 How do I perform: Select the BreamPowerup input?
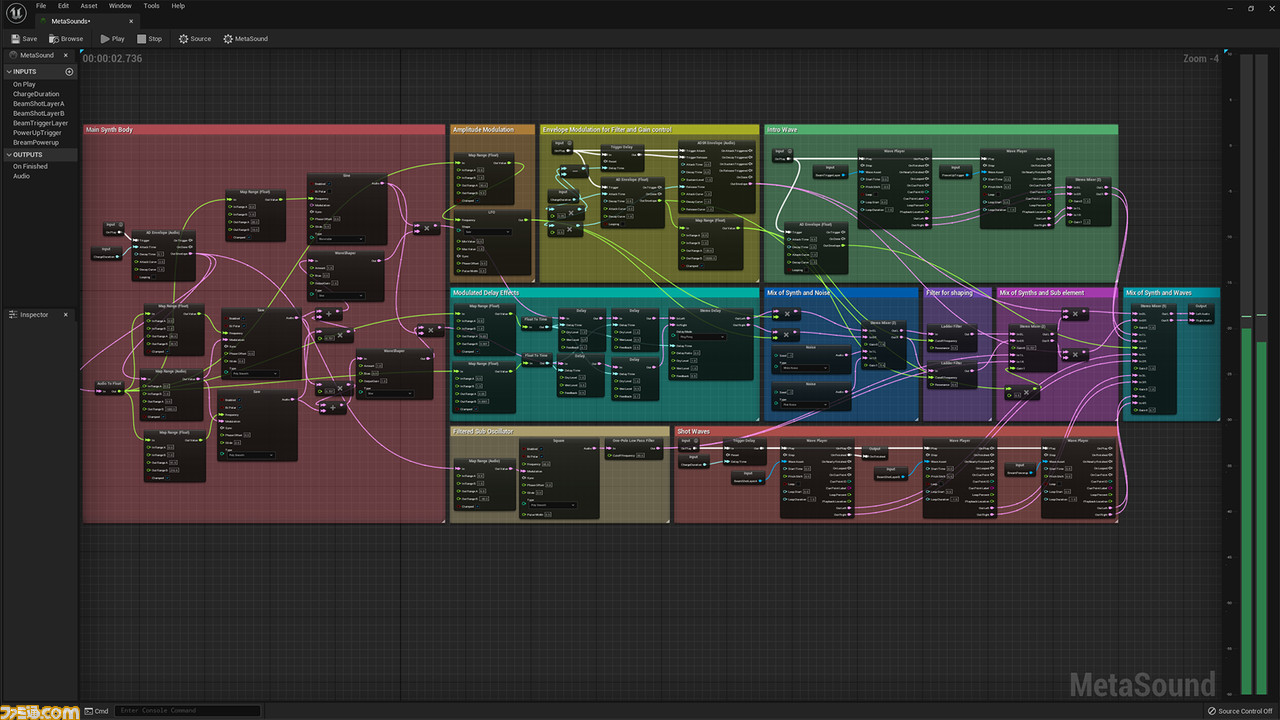[36, 142]
